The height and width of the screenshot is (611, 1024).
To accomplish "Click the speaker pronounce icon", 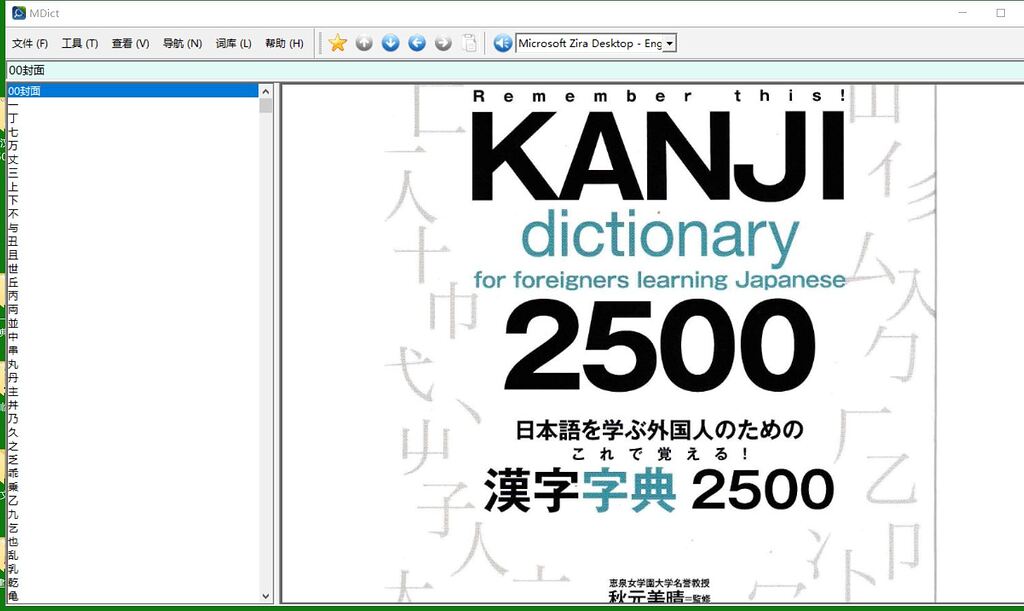I will pyautogui.click(x=502, y=43).
